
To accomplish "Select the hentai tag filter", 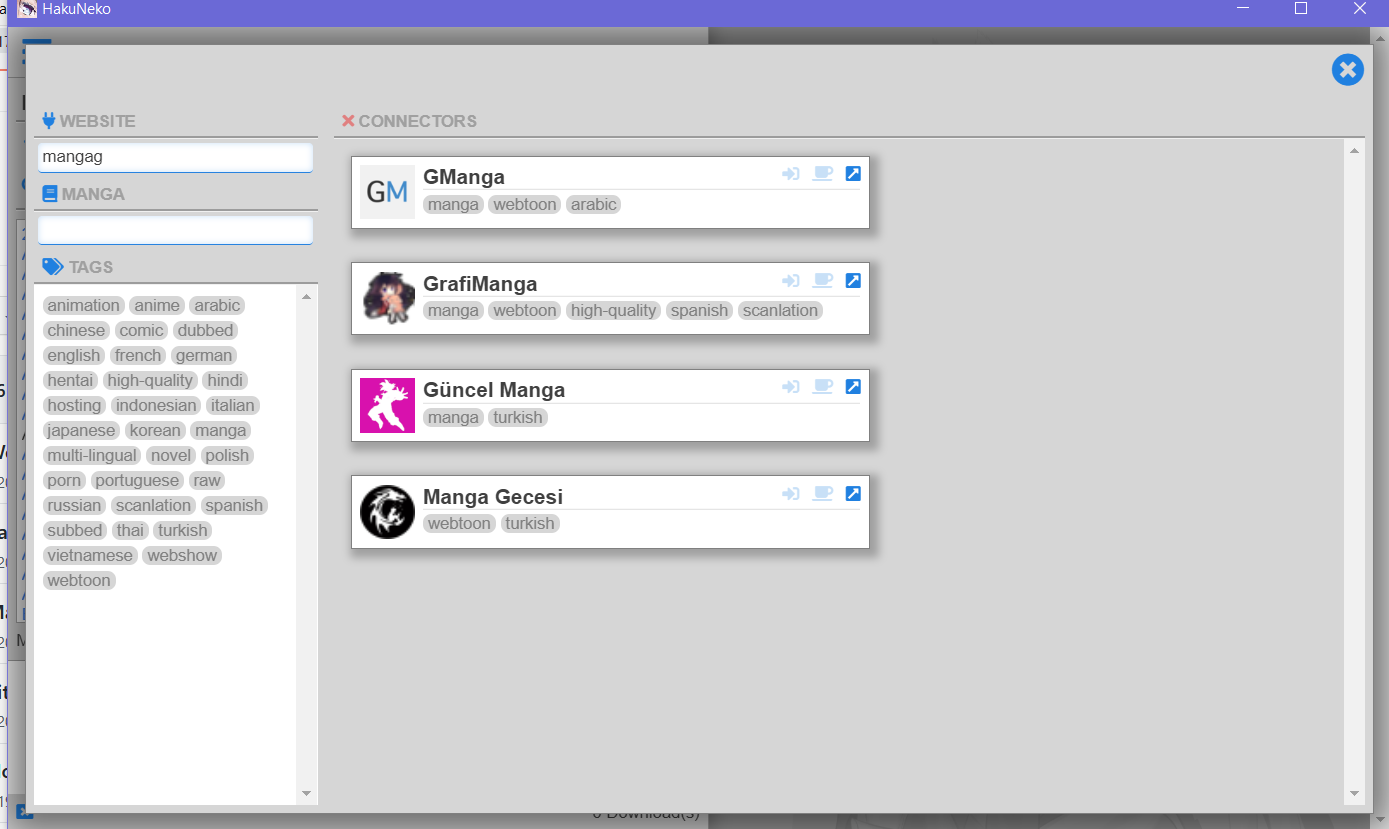I will [x=70, y=380].
